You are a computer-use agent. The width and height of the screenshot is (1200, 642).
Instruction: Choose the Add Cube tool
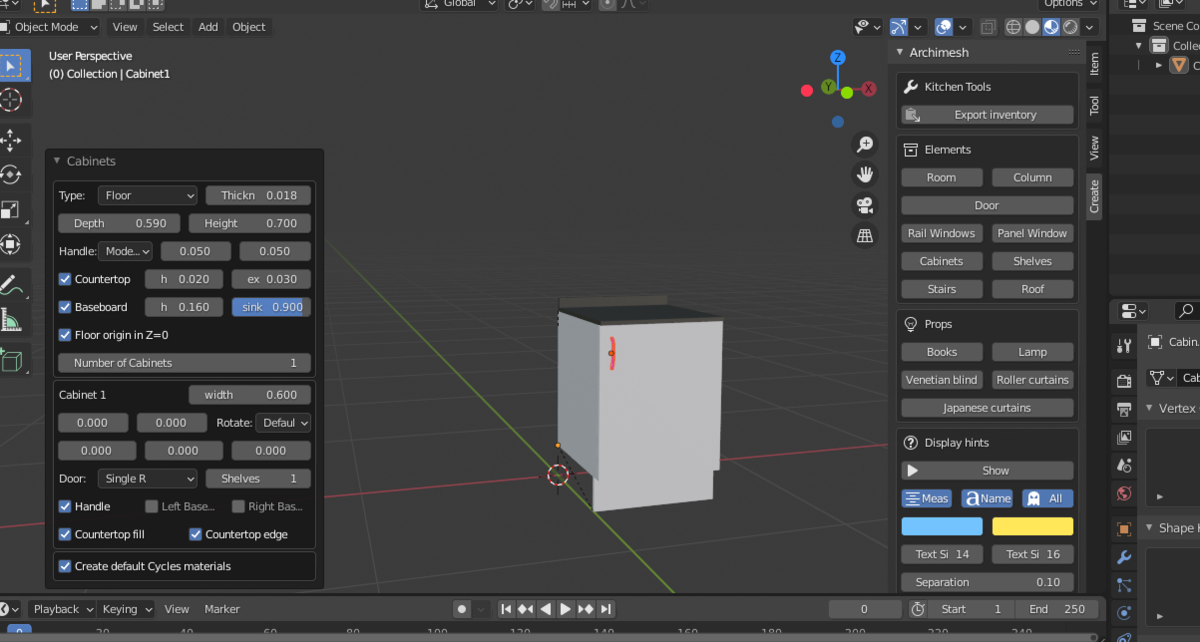click(x=11, y=361)
